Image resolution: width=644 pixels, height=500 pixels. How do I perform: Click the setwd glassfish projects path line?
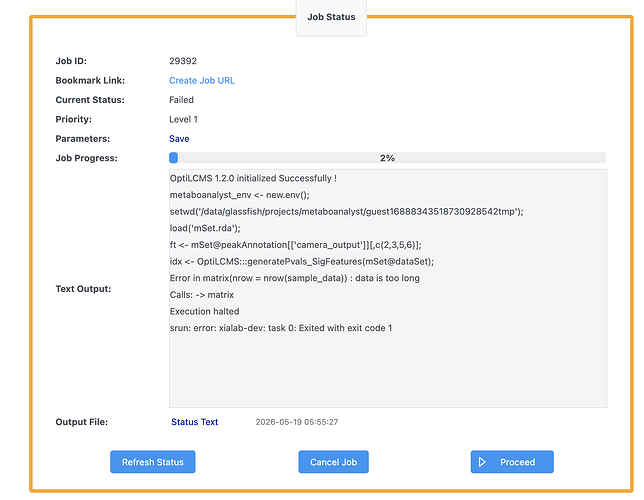(x=347, y=212)
